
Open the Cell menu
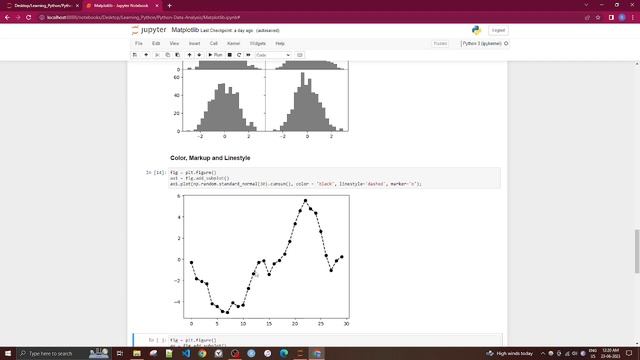pyautogui.click(x=213, y=43)
